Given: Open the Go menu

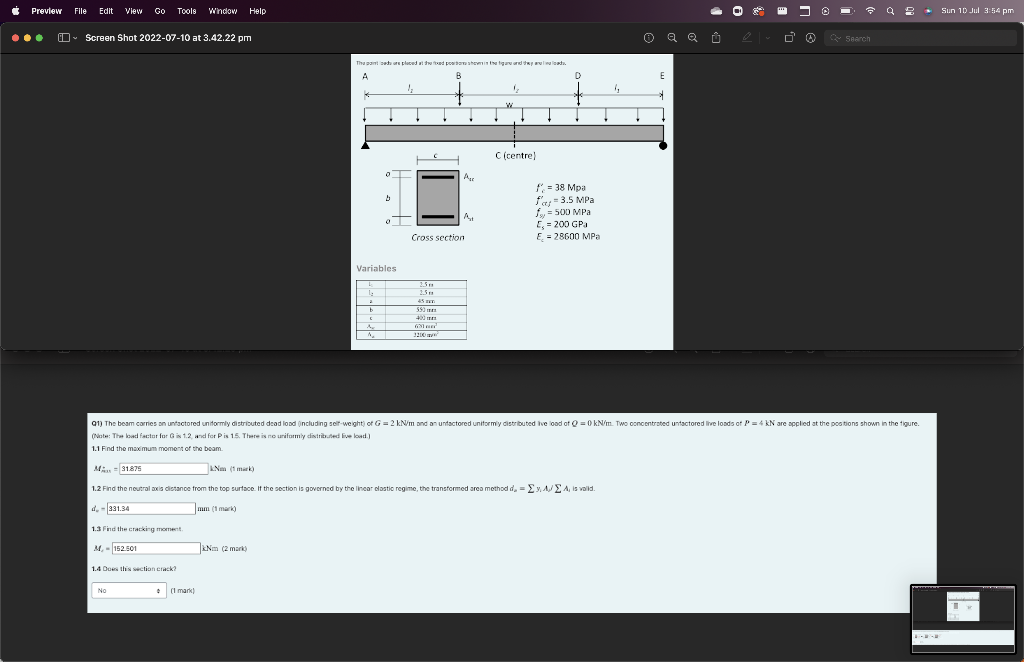Looking at the screenshot, I should point(160,11).
